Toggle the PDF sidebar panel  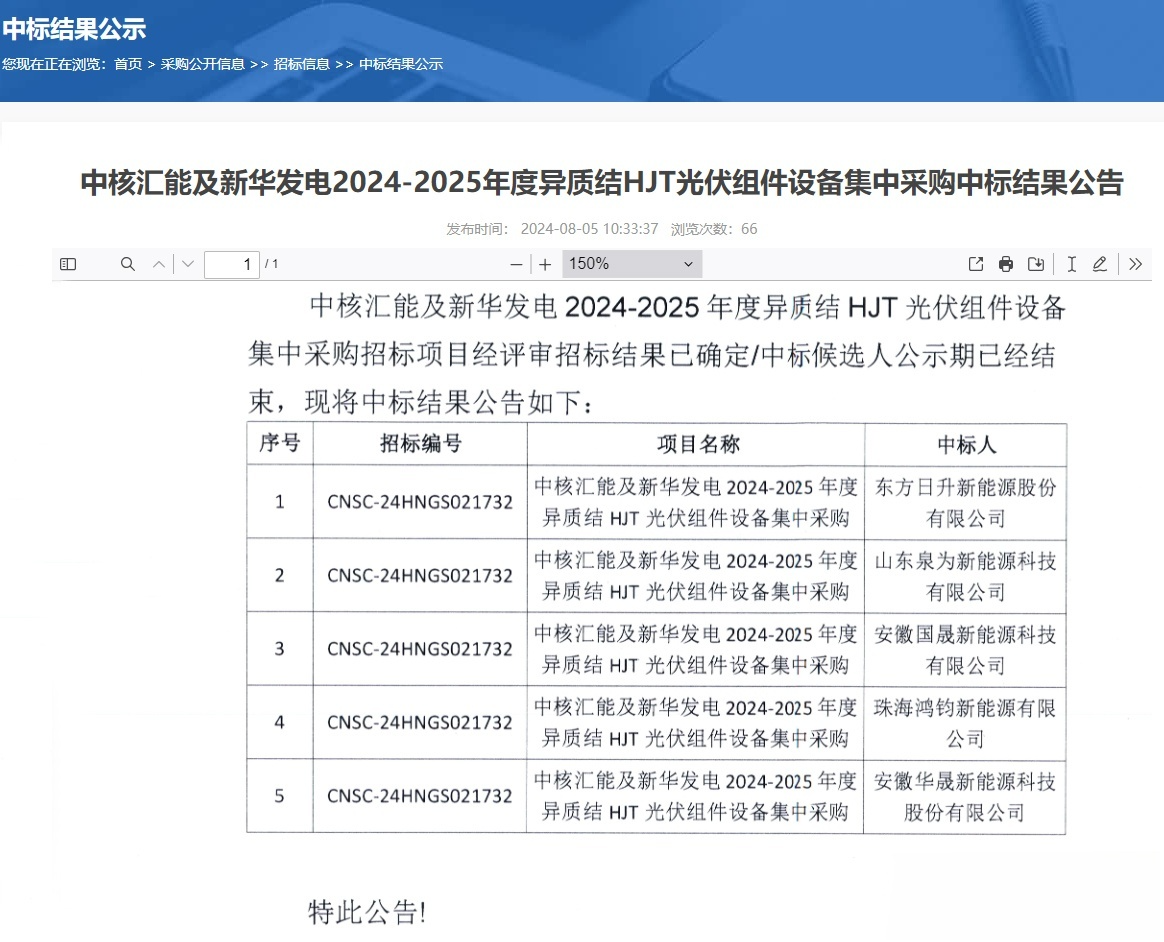67,263
